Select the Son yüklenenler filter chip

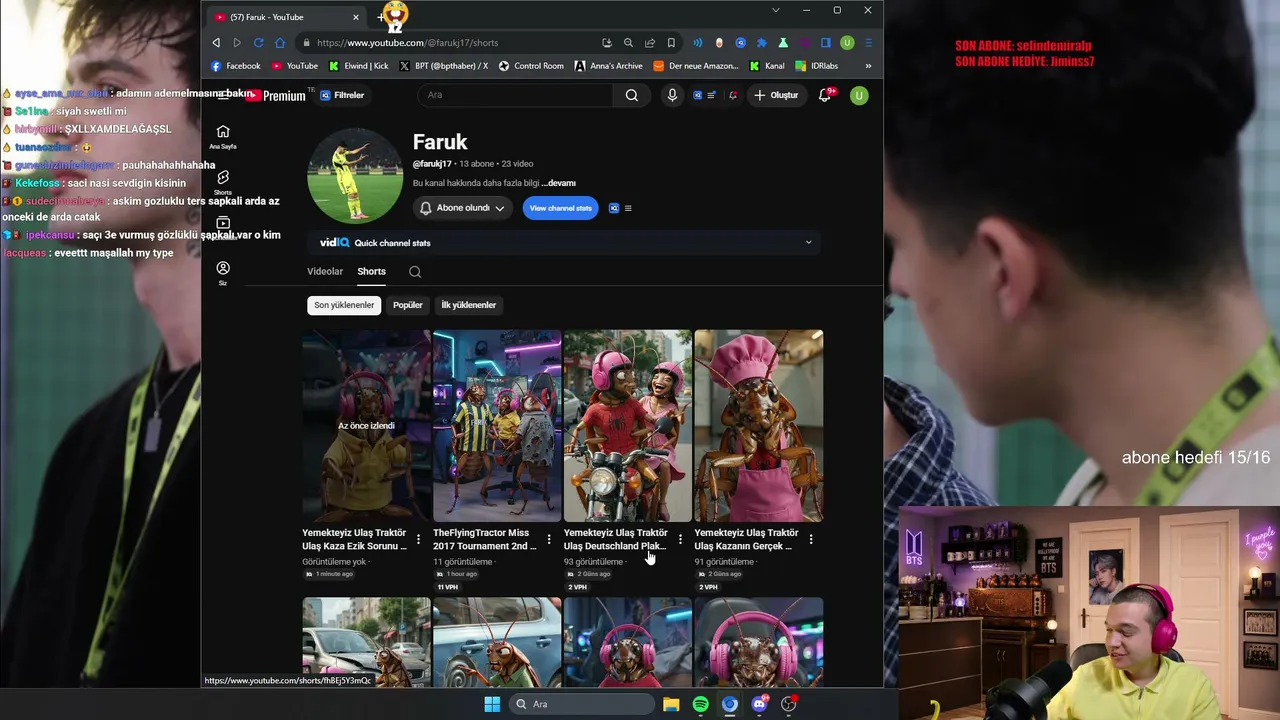pyautogui.click(x=344, y=305)
